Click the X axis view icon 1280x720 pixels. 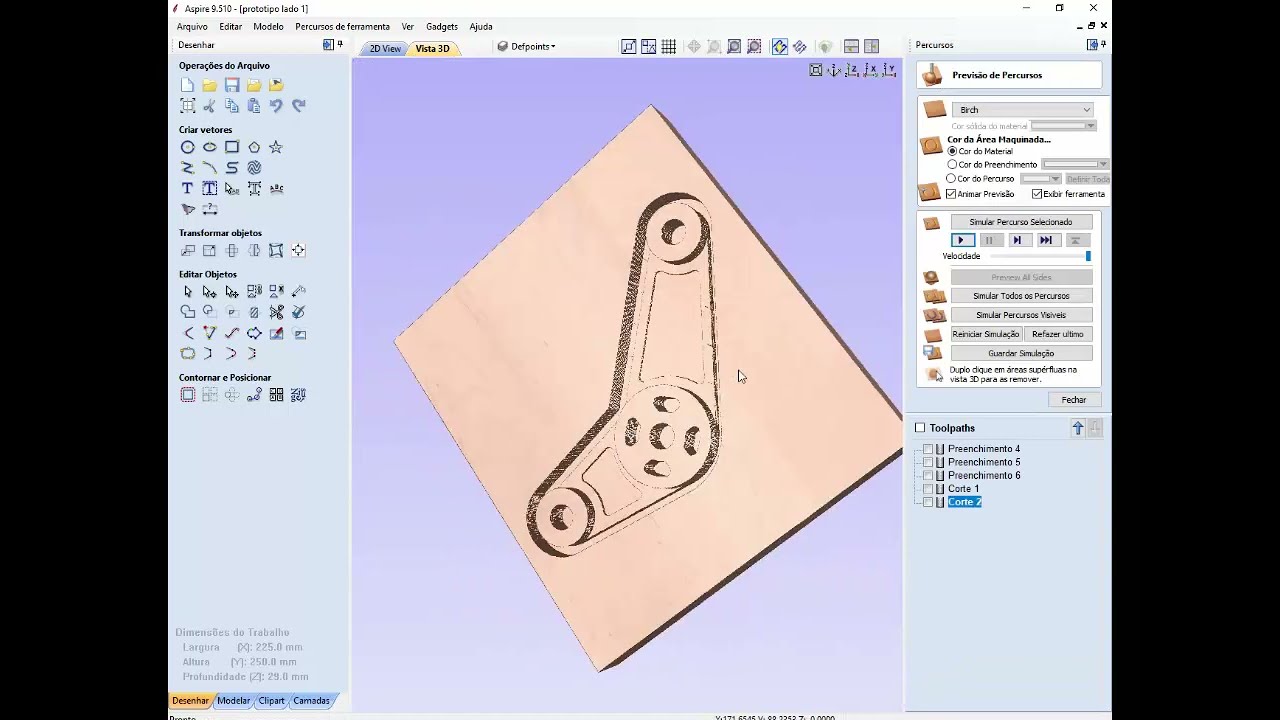point(870,70)
